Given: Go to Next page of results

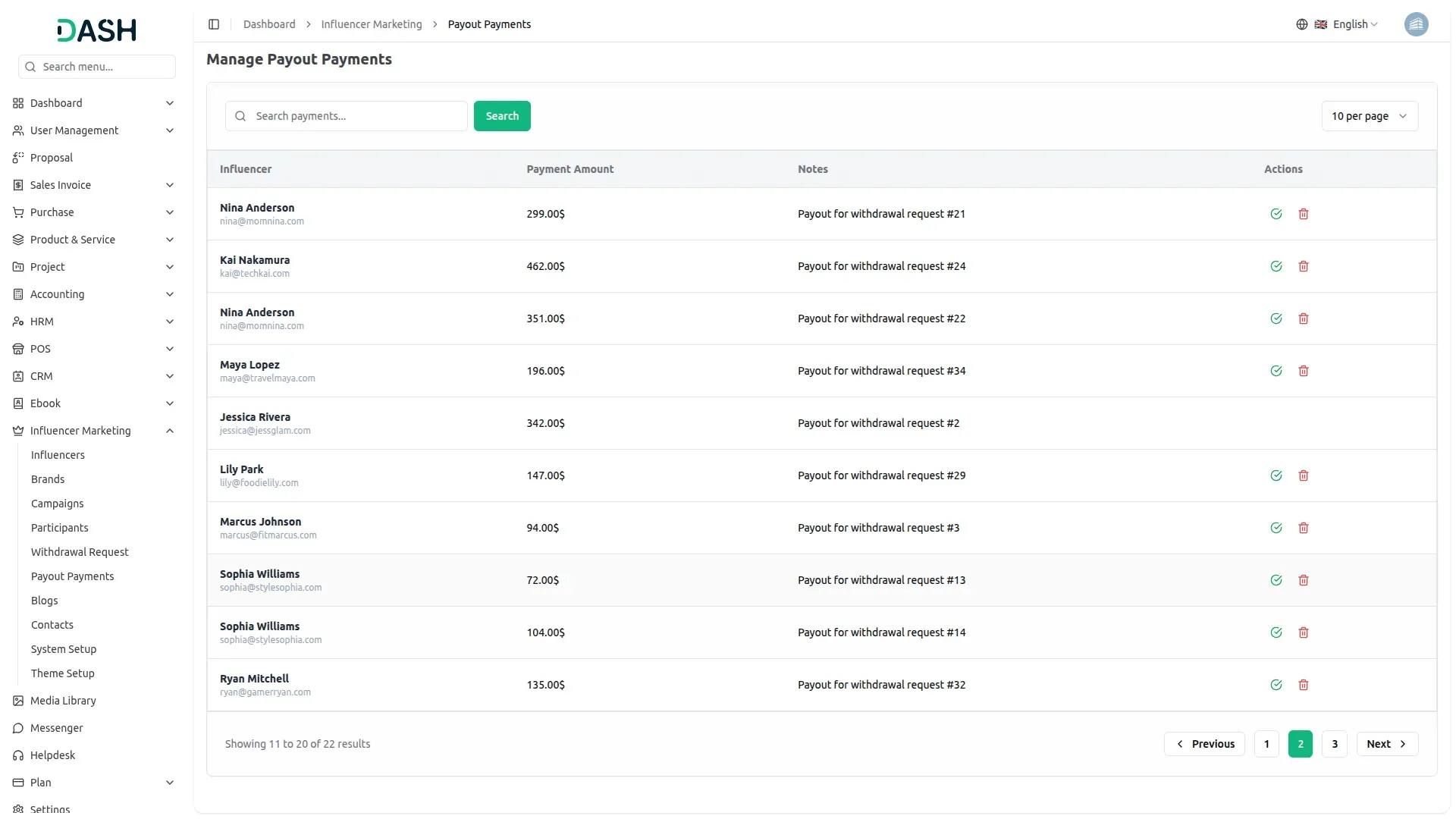Looking at the screenshot, I should pos(1386,744).
